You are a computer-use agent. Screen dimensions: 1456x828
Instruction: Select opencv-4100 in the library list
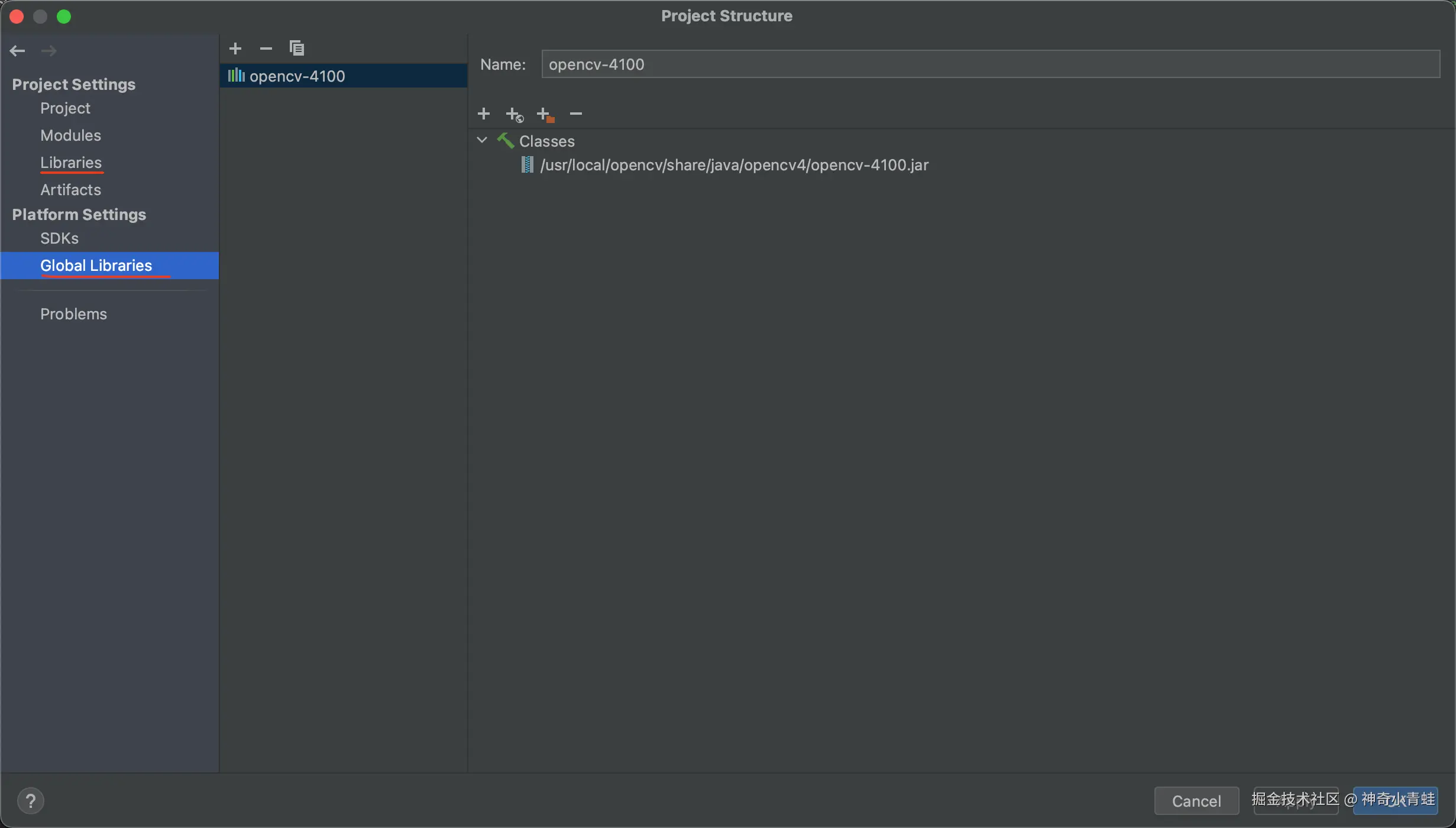pos(297,76)
